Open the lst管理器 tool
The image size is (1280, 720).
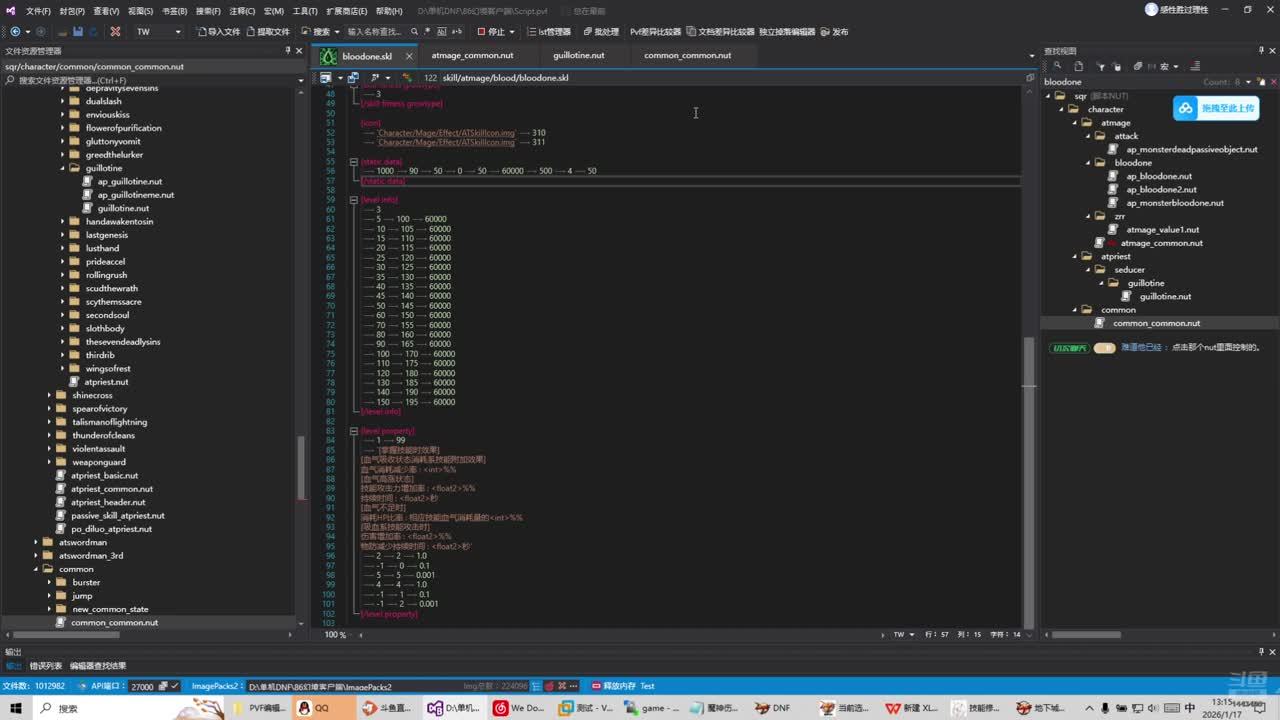pyautogui.click(x=548, y=31)
